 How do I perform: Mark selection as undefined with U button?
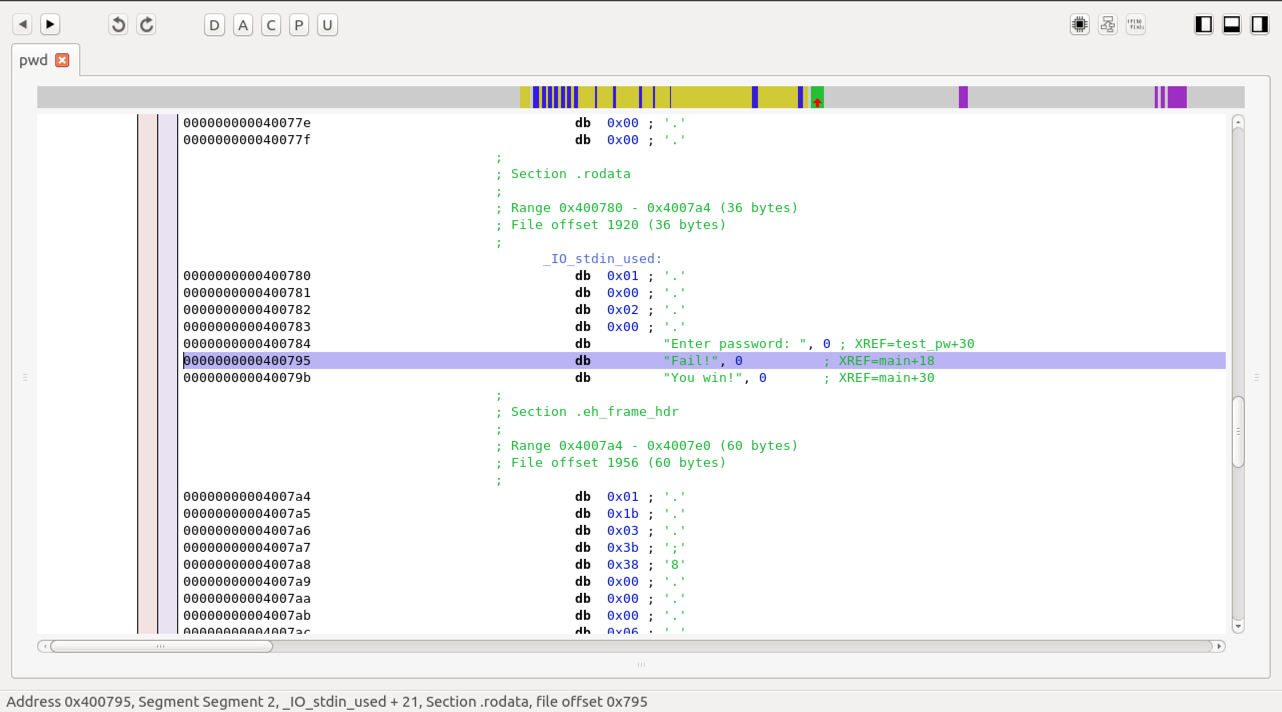coord(327,25)
